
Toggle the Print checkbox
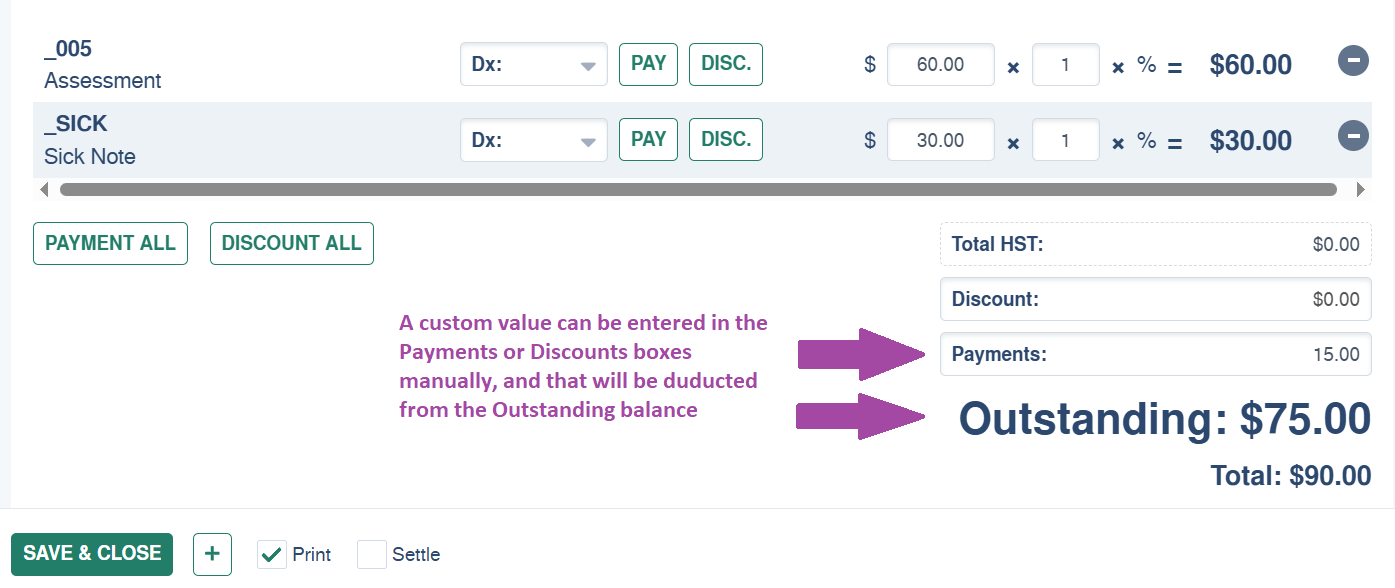(x=272, y=554)
